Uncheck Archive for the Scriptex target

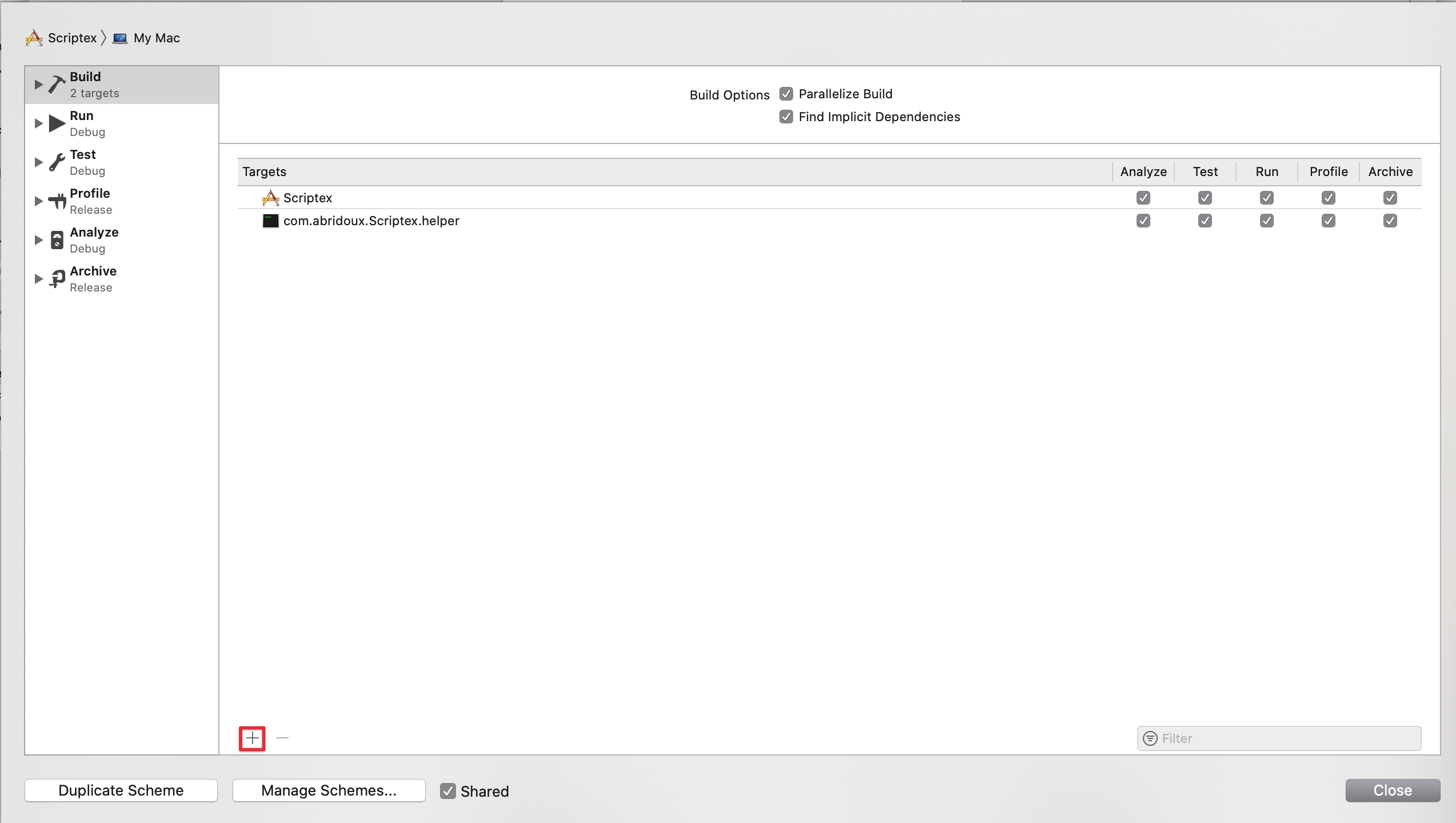coord(1390,198)
